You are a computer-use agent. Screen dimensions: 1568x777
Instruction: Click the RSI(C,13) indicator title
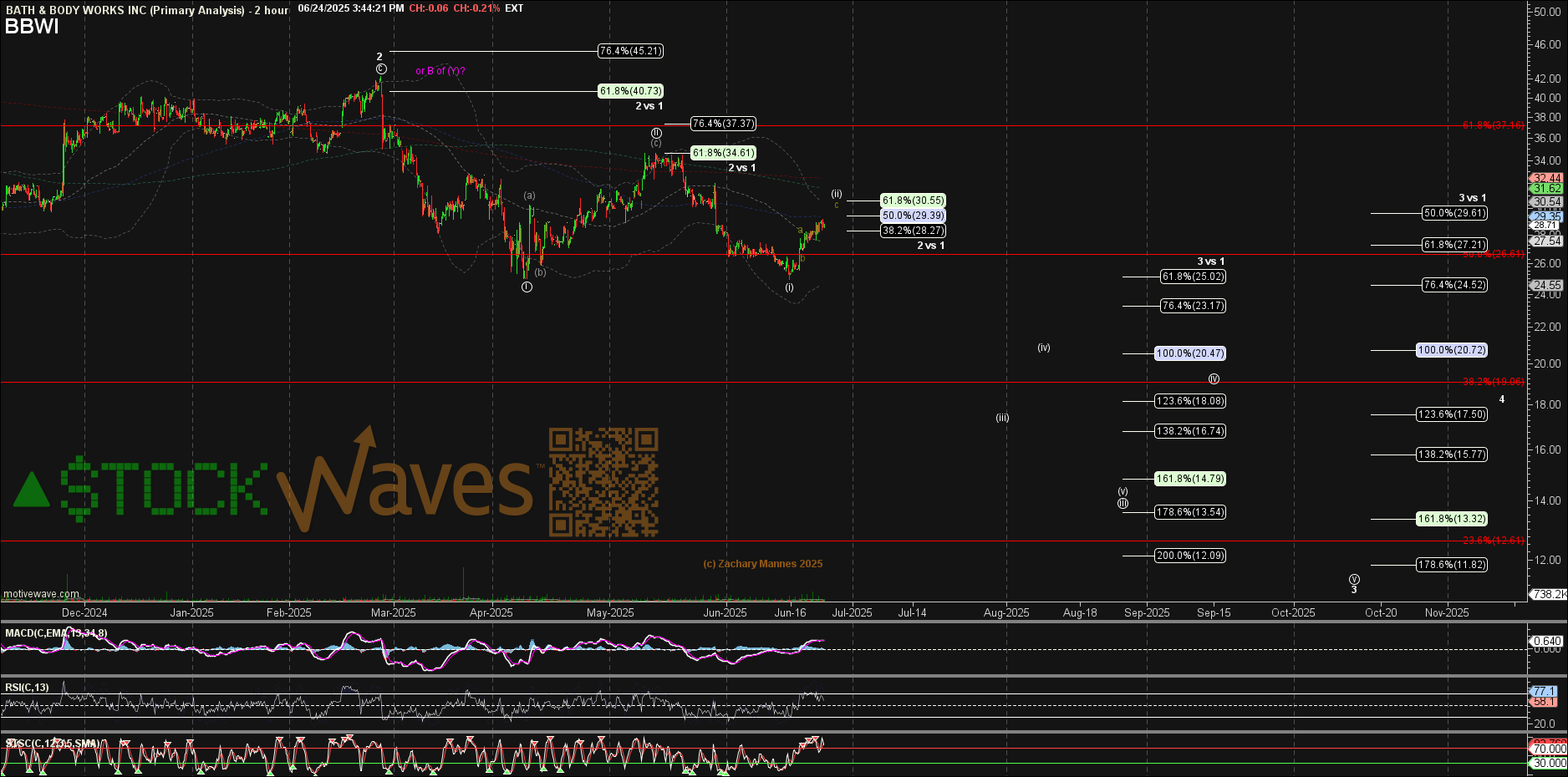[27, 688]
